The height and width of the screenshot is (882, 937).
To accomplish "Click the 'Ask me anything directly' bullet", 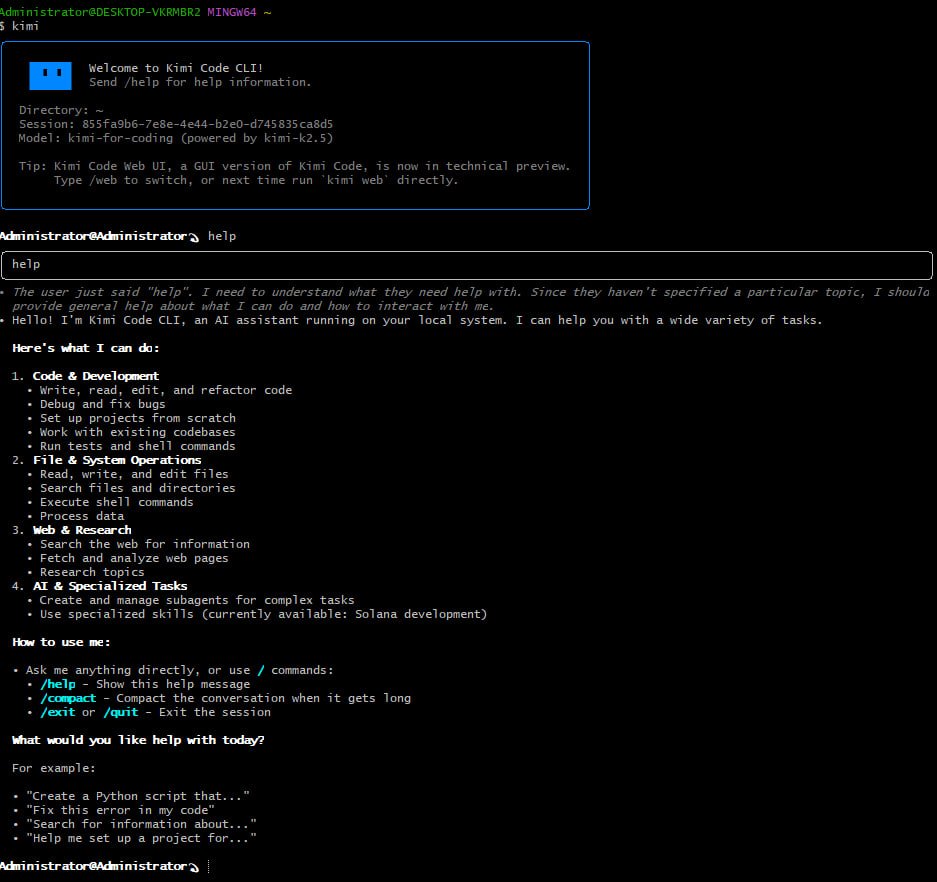I will [180, 670].
